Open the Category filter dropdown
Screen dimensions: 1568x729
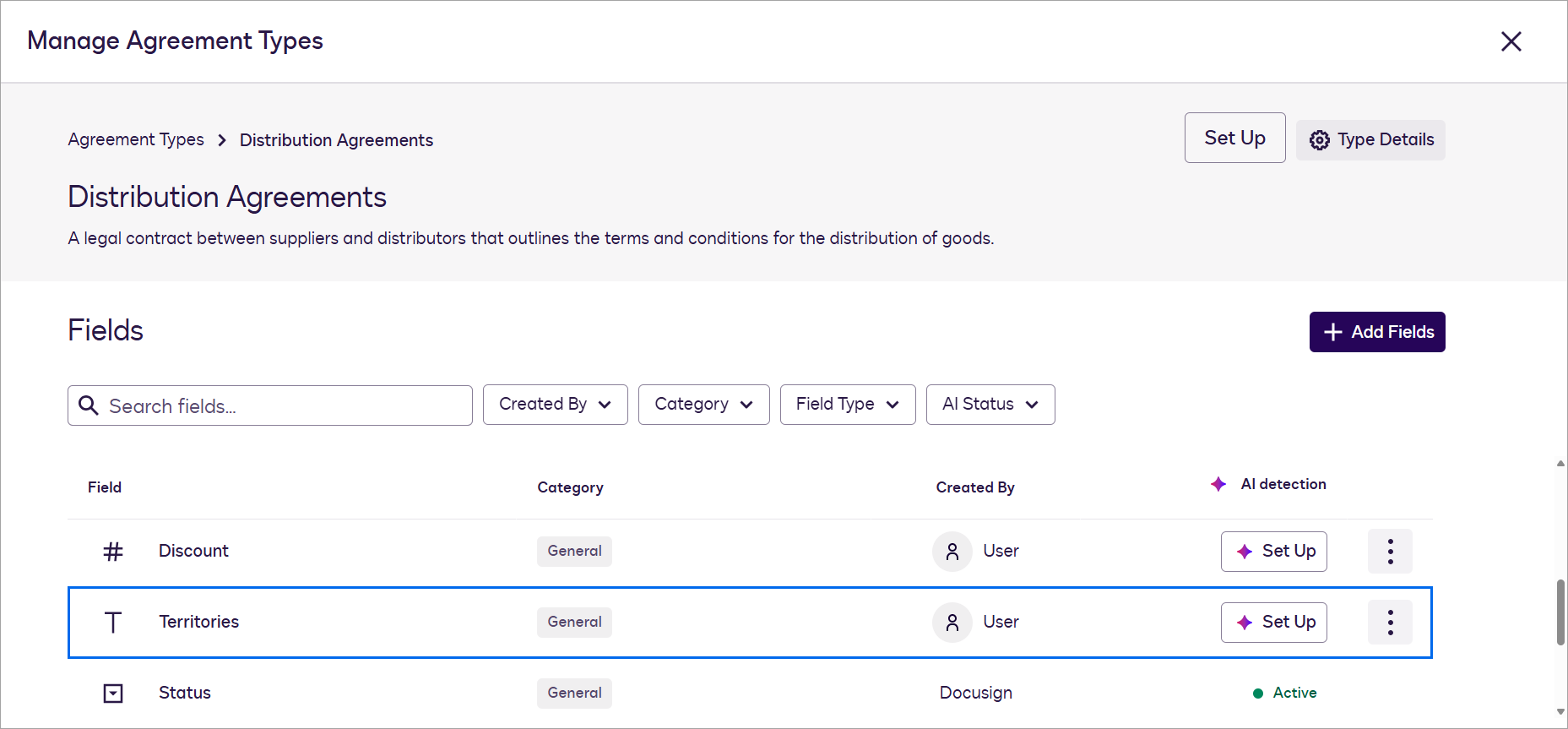(x=704, y=405)
